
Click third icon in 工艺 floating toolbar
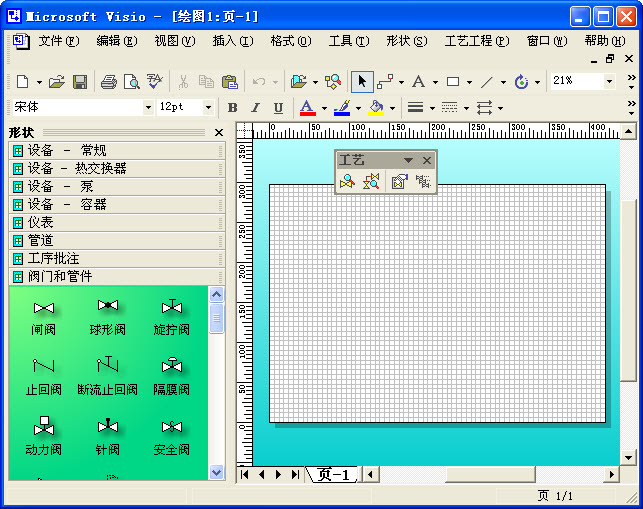(x=400, y=181)
